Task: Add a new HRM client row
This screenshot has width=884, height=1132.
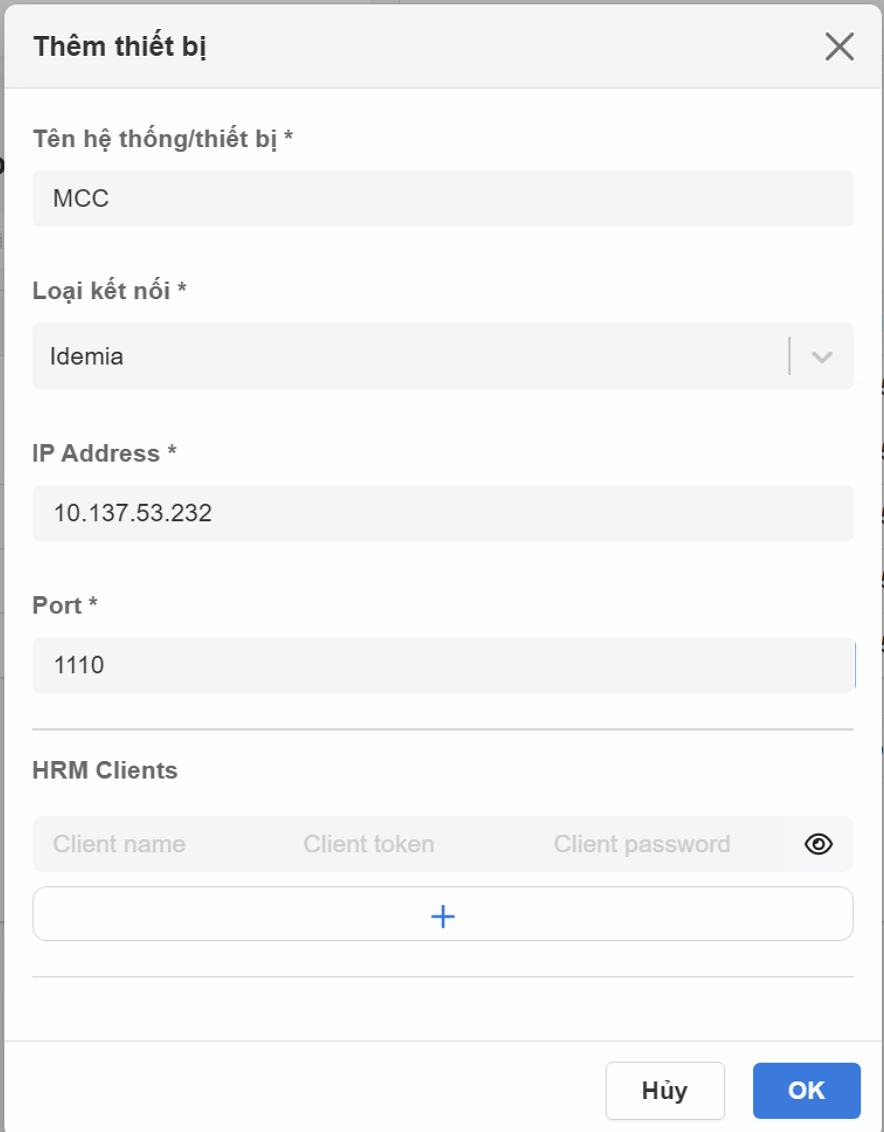Action: [x=443, y=915]
